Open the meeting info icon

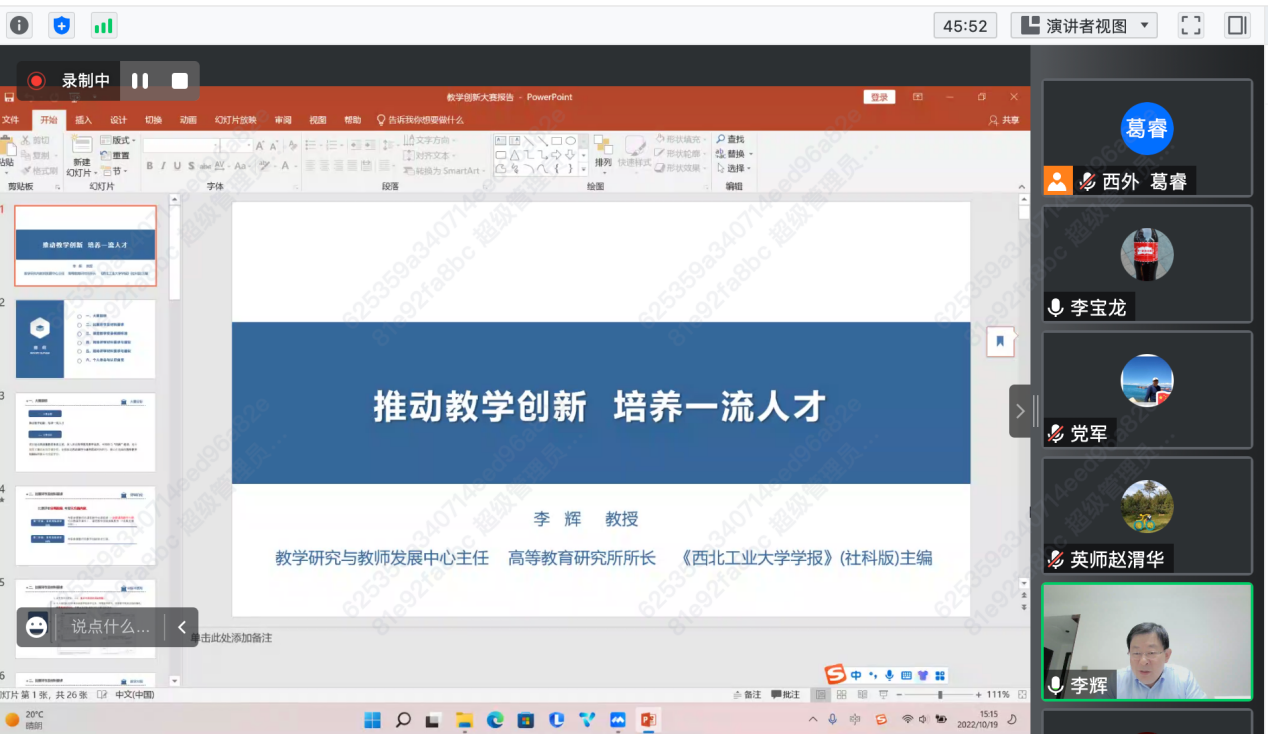click(19, 26)
